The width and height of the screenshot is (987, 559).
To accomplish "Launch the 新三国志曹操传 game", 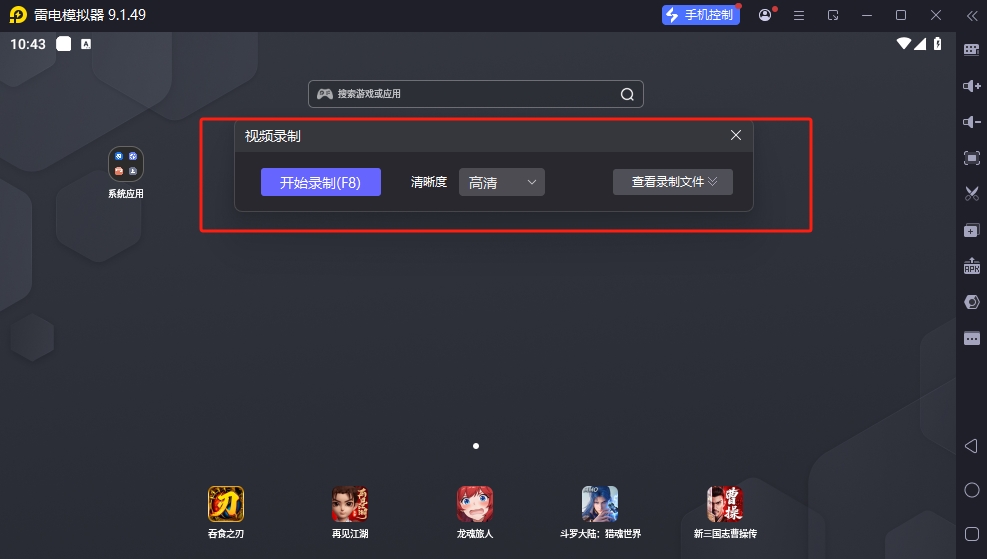I will tap(725, 504).
